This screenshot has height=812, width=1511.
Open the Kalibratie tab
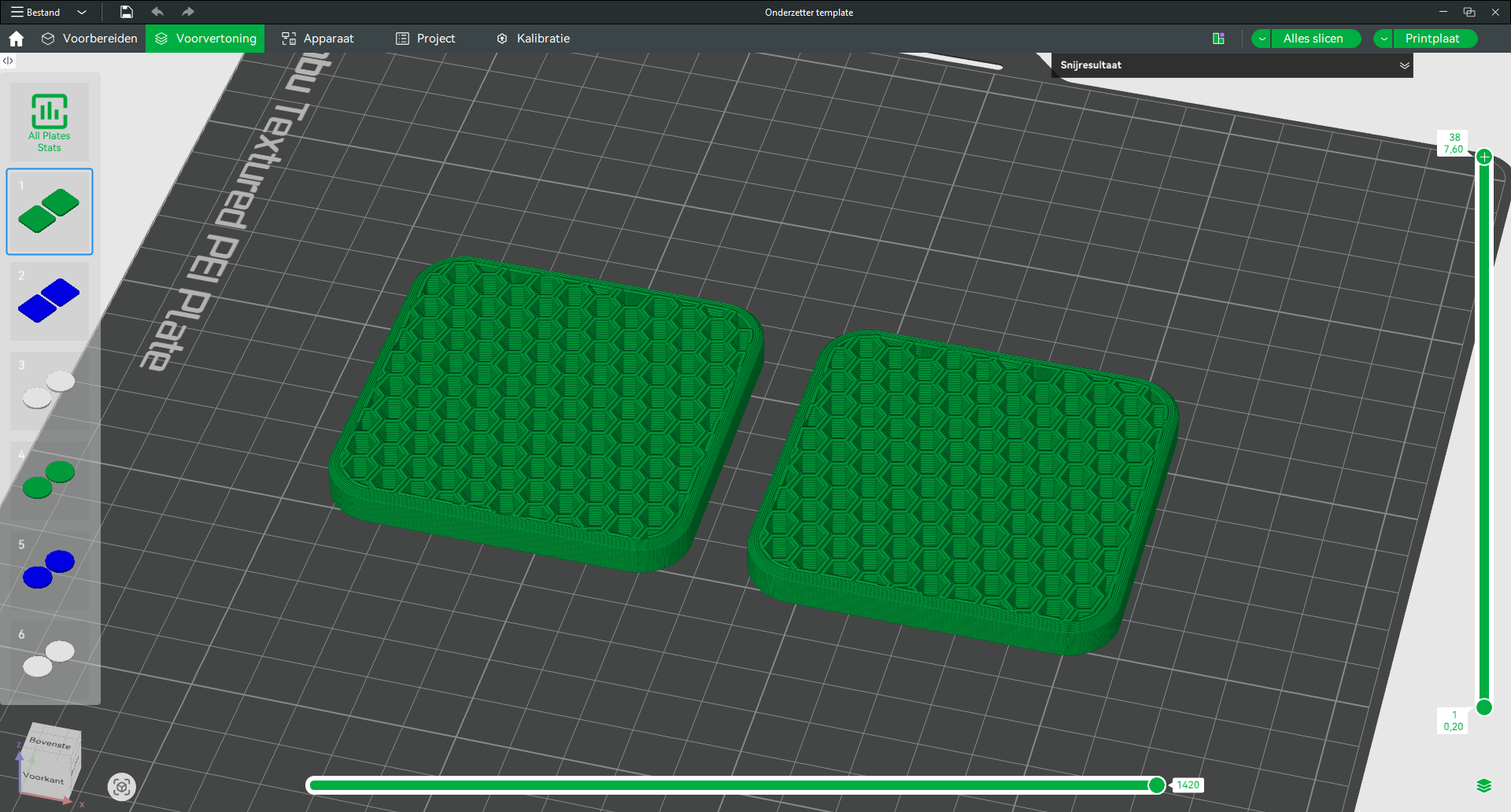533,39
